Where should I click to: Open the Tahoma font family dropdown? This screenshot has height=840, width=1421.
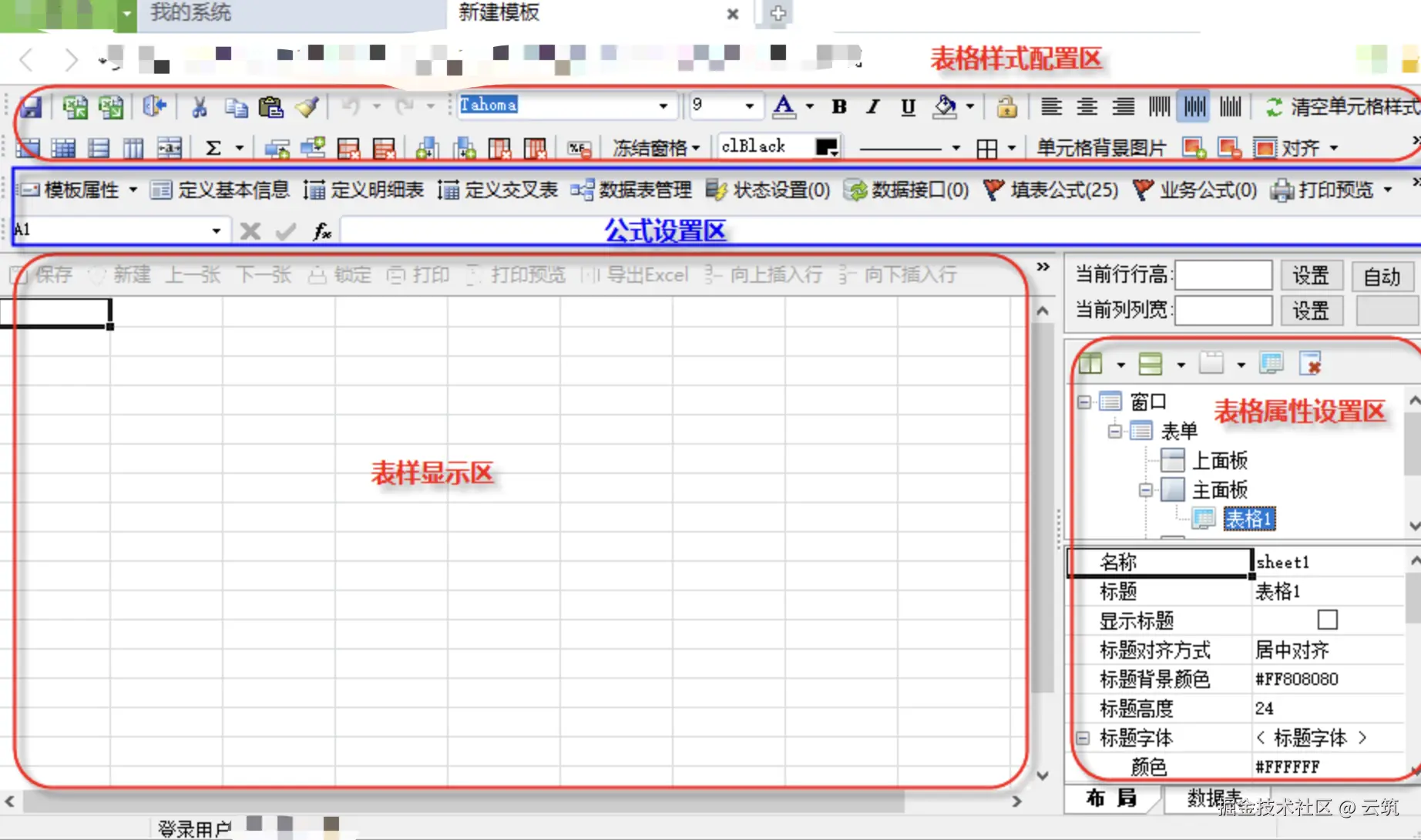663,106
